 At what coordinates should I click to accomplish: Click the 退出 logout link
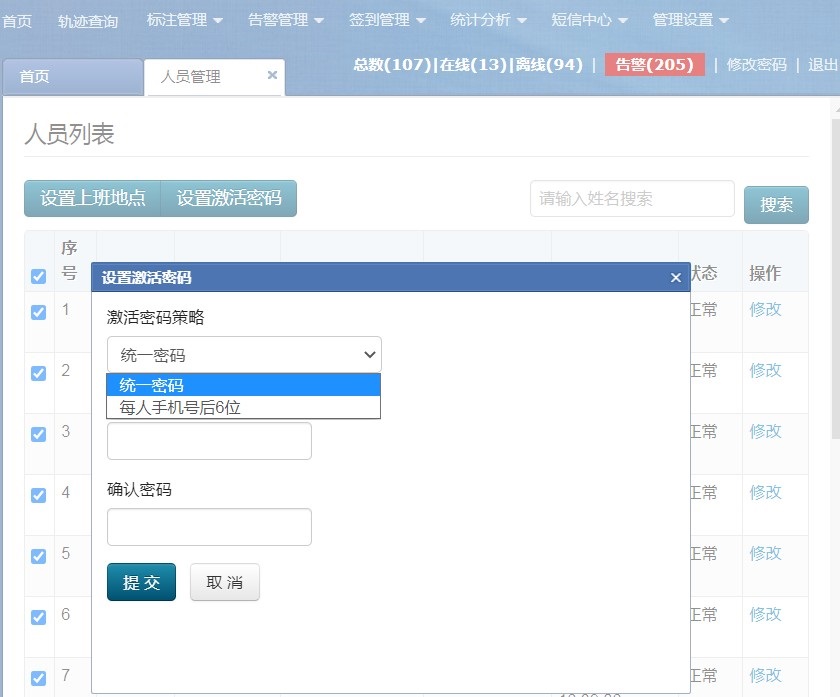pos(823,65)
